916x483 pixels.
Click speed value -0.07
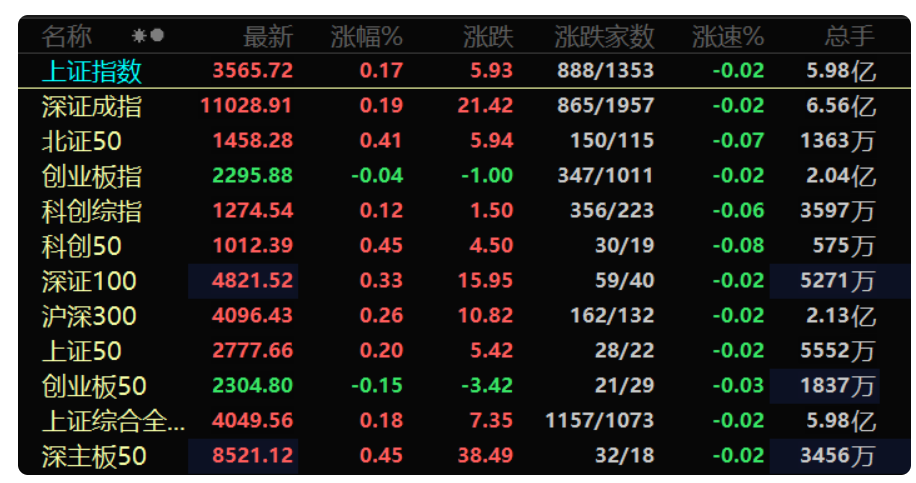[738, 141]
